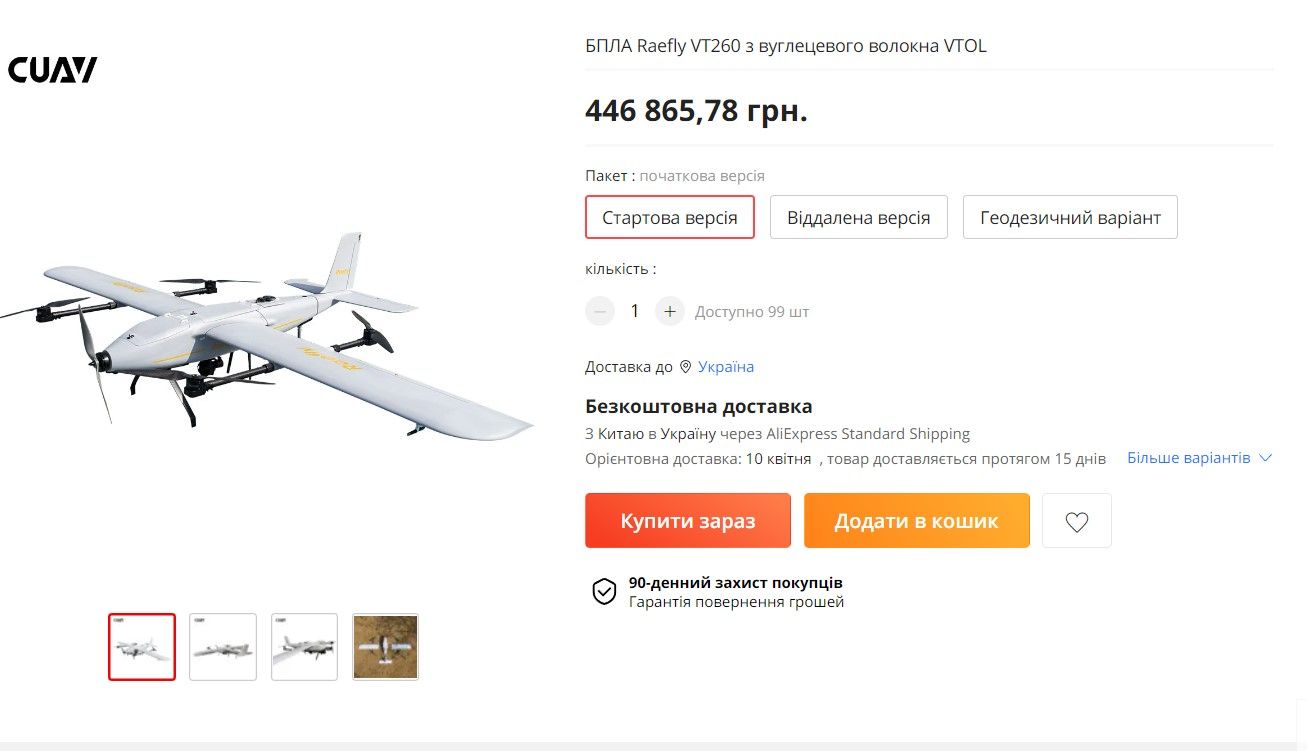1307x751 pixels.
Task: Click the buyer protection shield icon
Action: [604, 592]
